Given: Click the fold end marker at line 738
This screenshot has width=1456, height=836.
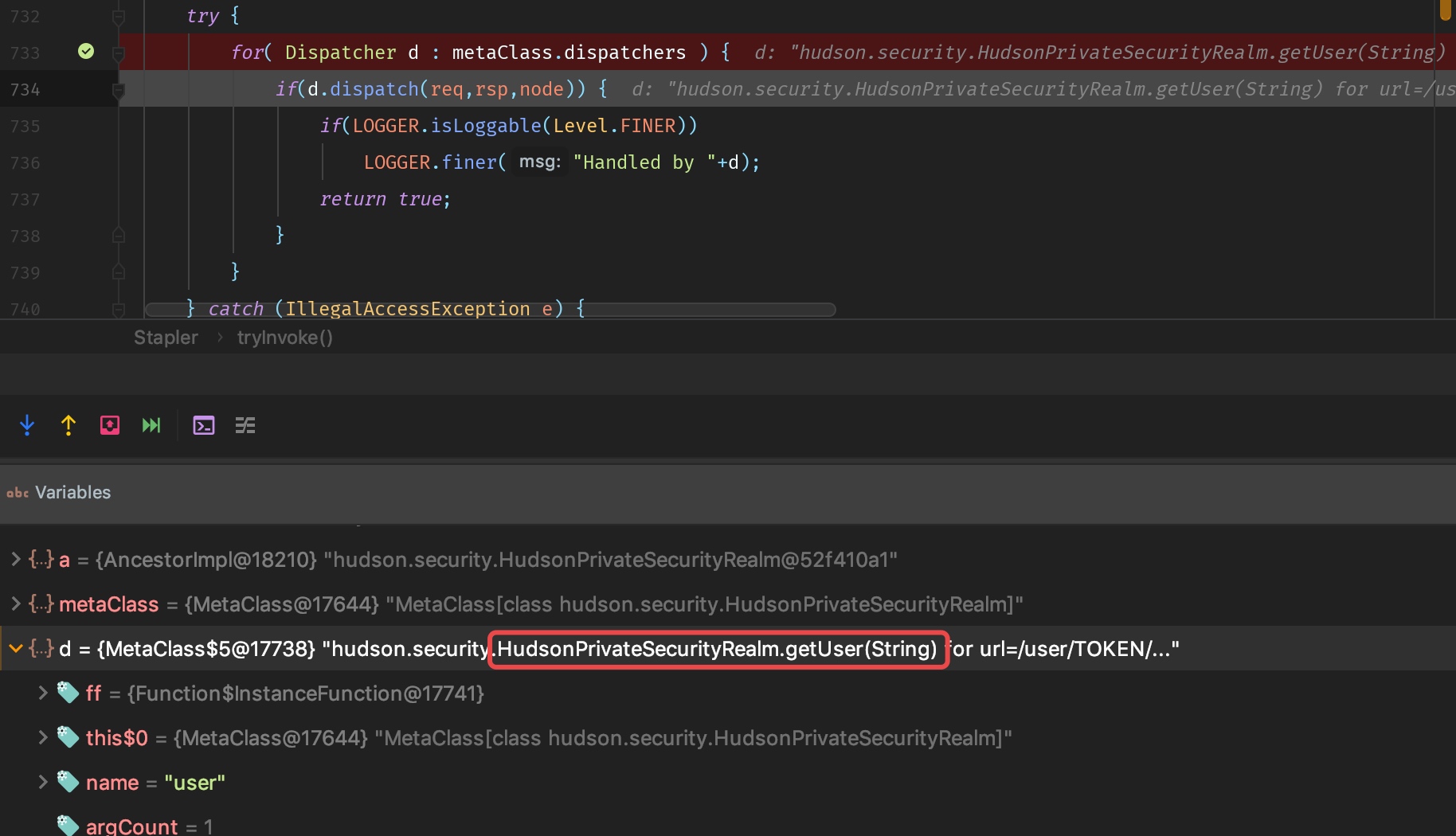Looking at the screenshot, I should click(118, 236).
